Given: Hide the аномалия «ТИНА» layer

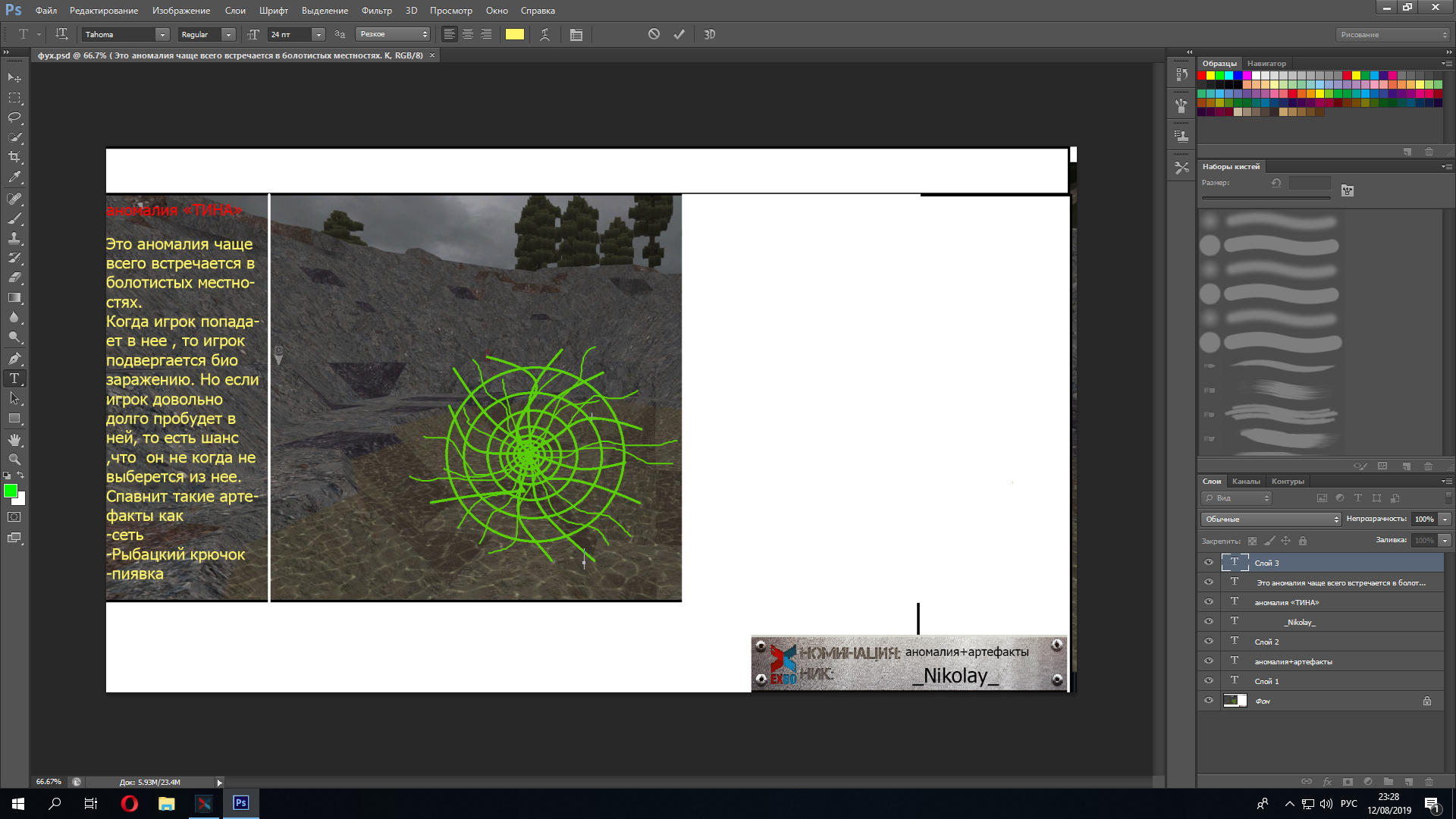Looking at the screenshot, I should point(1209,602).
